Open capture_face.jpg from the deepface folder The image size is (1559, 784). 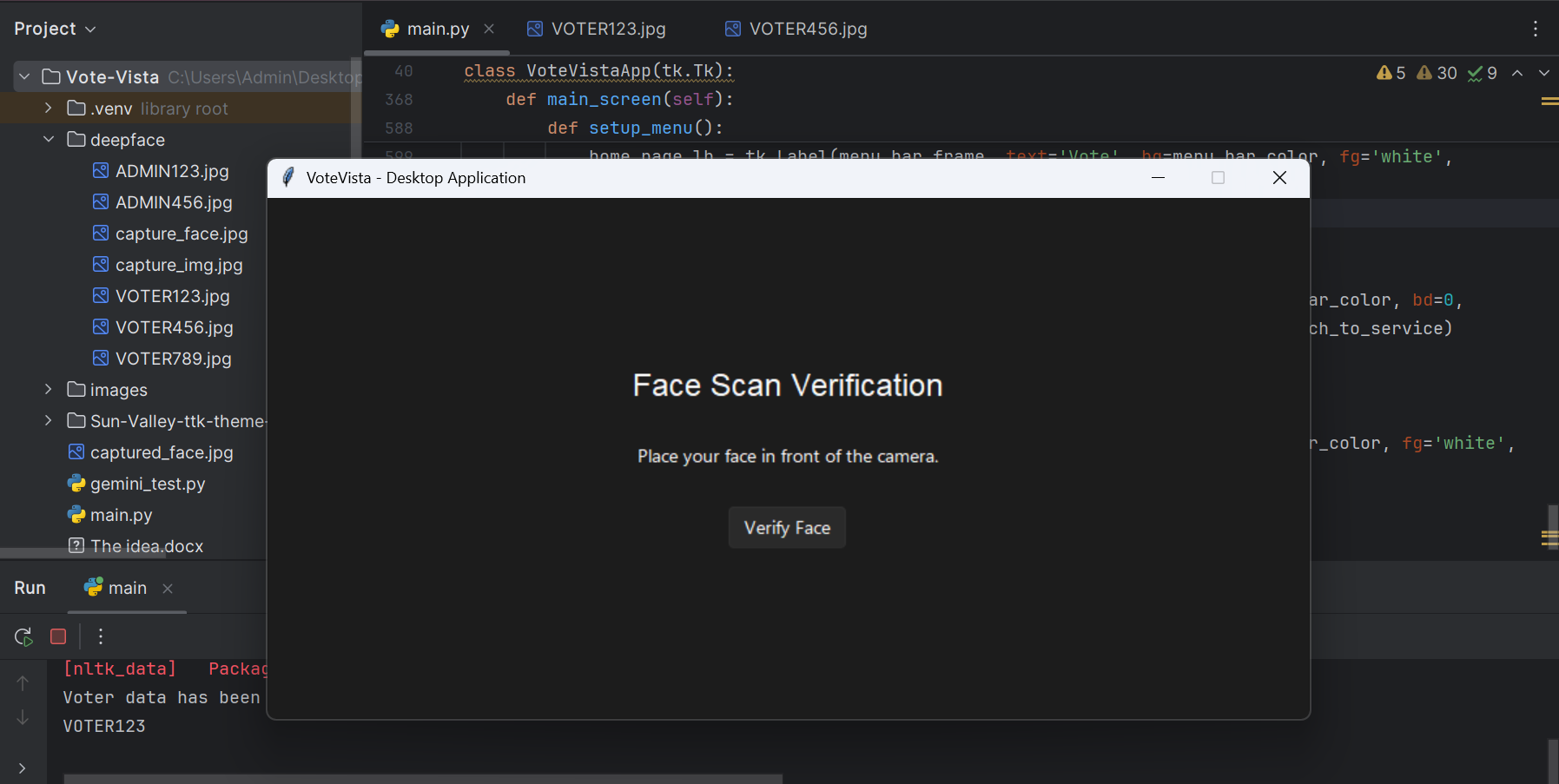click(x=182, y=234)
